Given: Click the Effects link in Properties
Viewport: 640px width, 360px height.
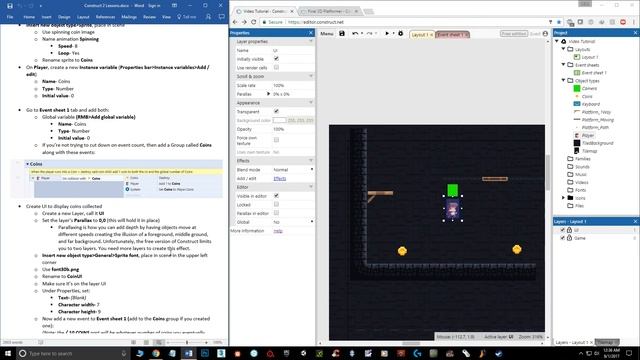Looking at the screenshot, I should pyautogui.click(x=280, y=178).
